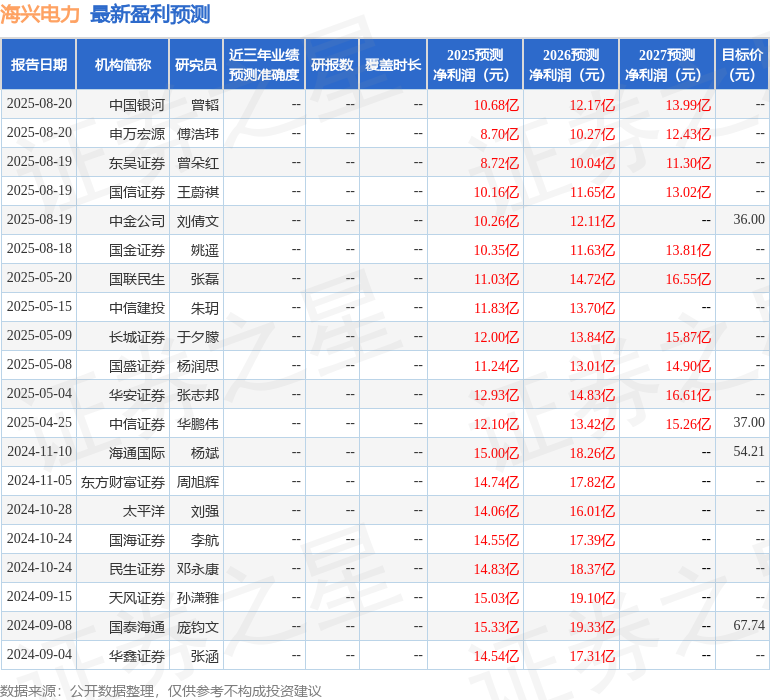Click analyst 姚遥

(204, 250)
